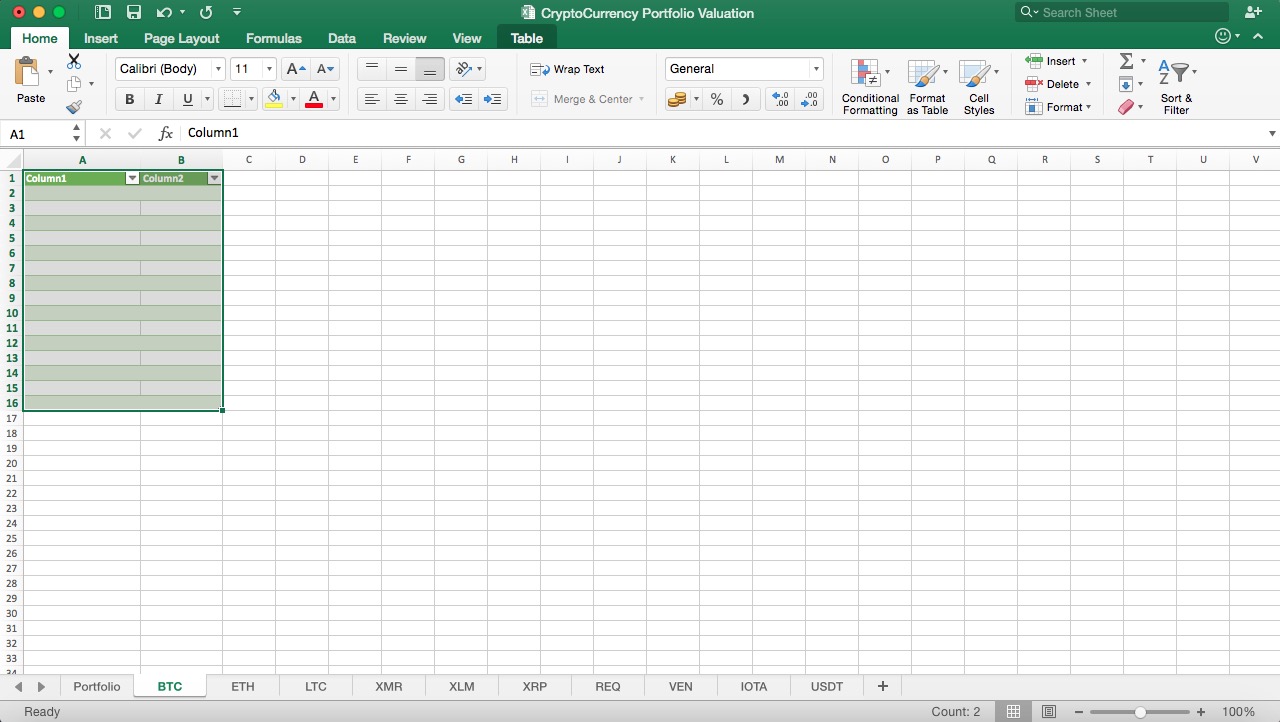This screenshot has height=722, width=1280.
Task: Open the Calibri font dropdown
Action: tap(219, 68)
